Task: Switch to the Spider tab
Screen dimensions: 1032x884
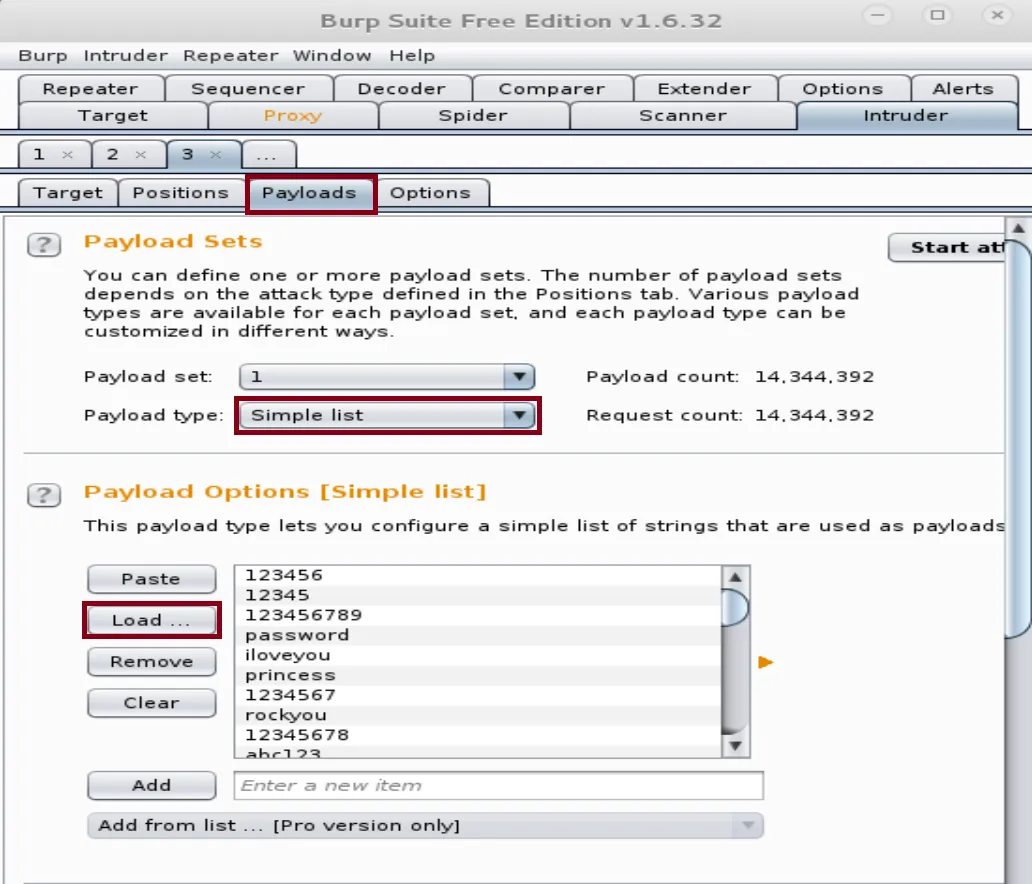Action: tap(473, 116)
